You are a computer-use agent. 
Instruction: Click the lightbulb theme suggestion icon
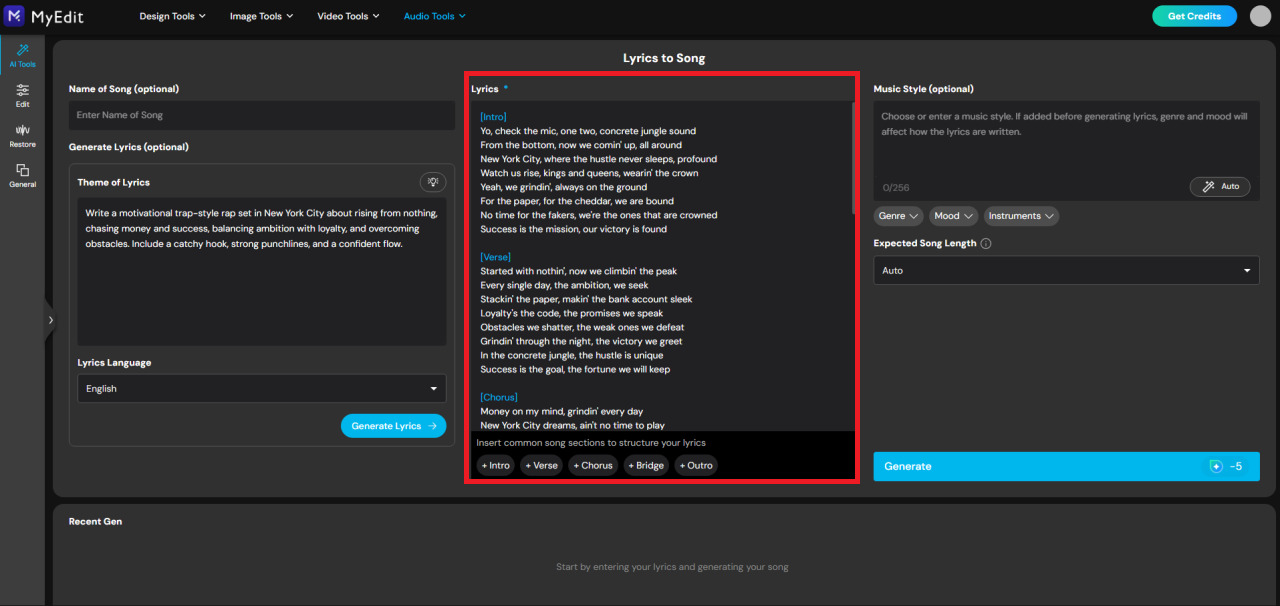point(432,181)
